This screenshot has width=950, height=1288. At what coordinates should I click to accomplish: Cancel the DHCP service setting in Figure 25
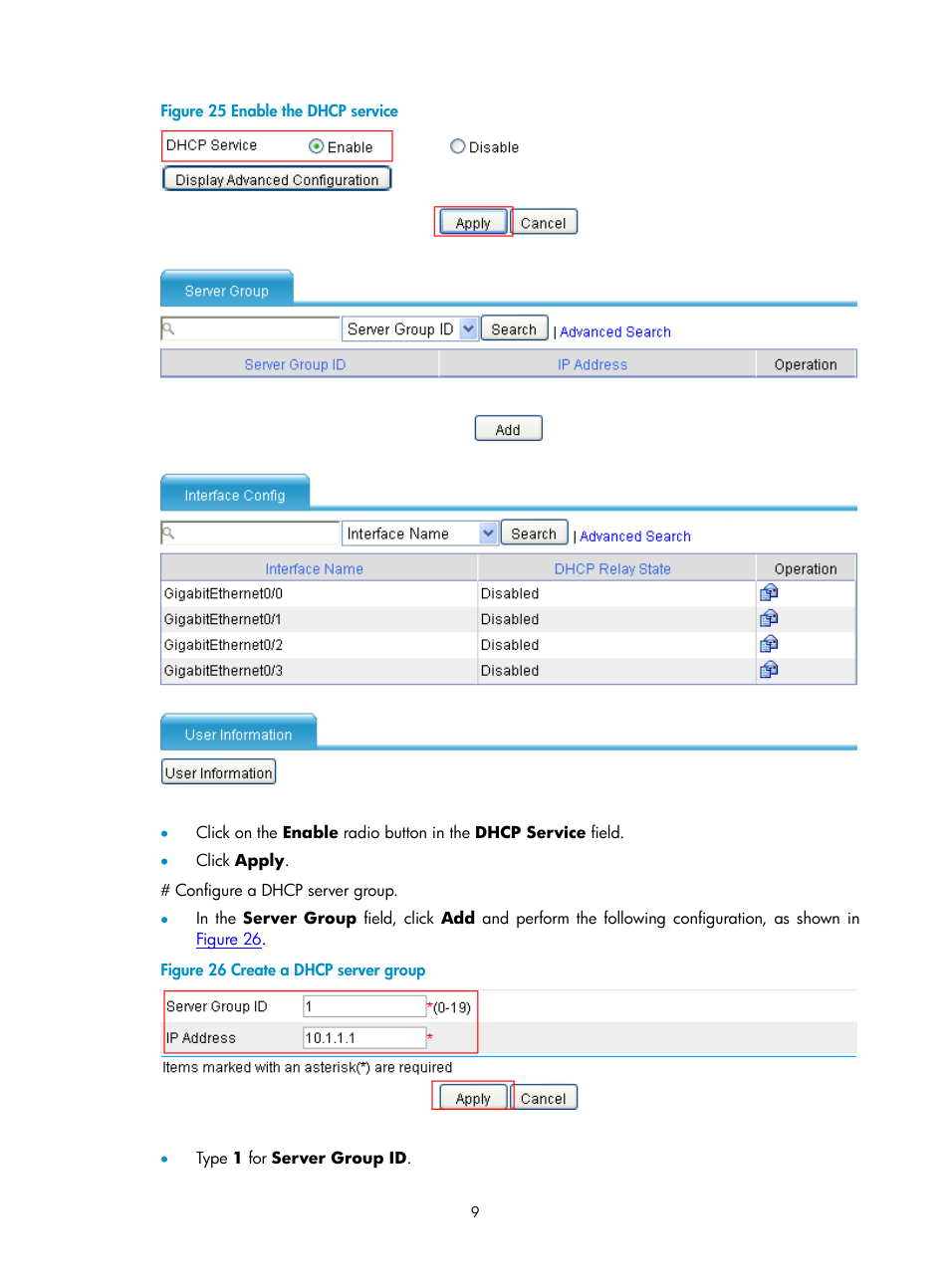tap(544, 222)
